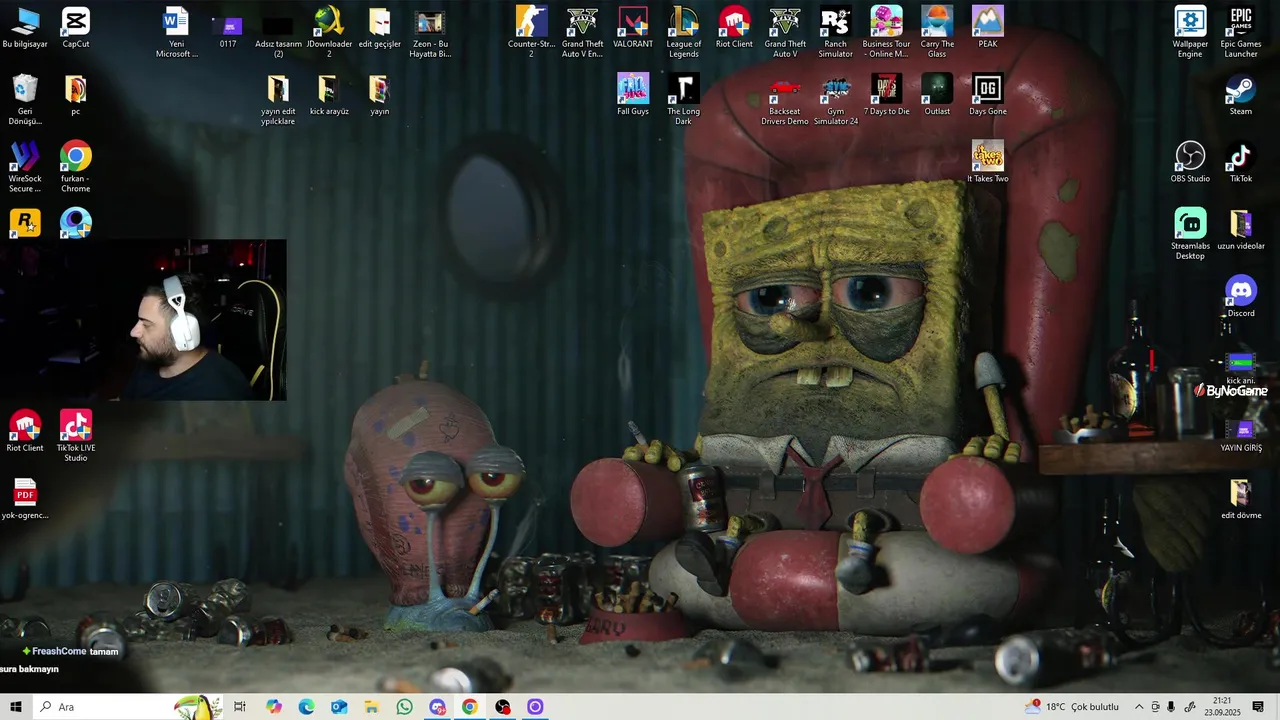Open the edit geçişler folder
Viewport: 1280px width, 720px height.
click(x=379, y=28)
